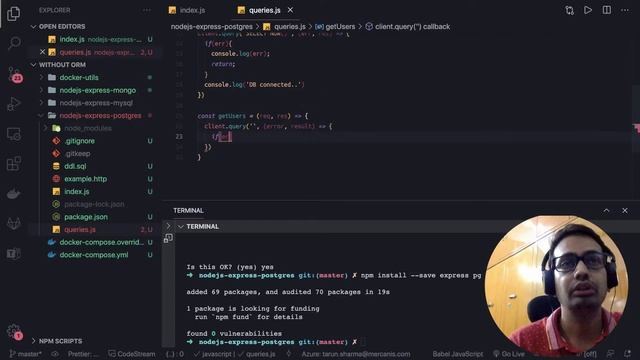This screenshot has height=360, width=640.
Task: Close the terminal panel
Action: (x=625, y=210)
